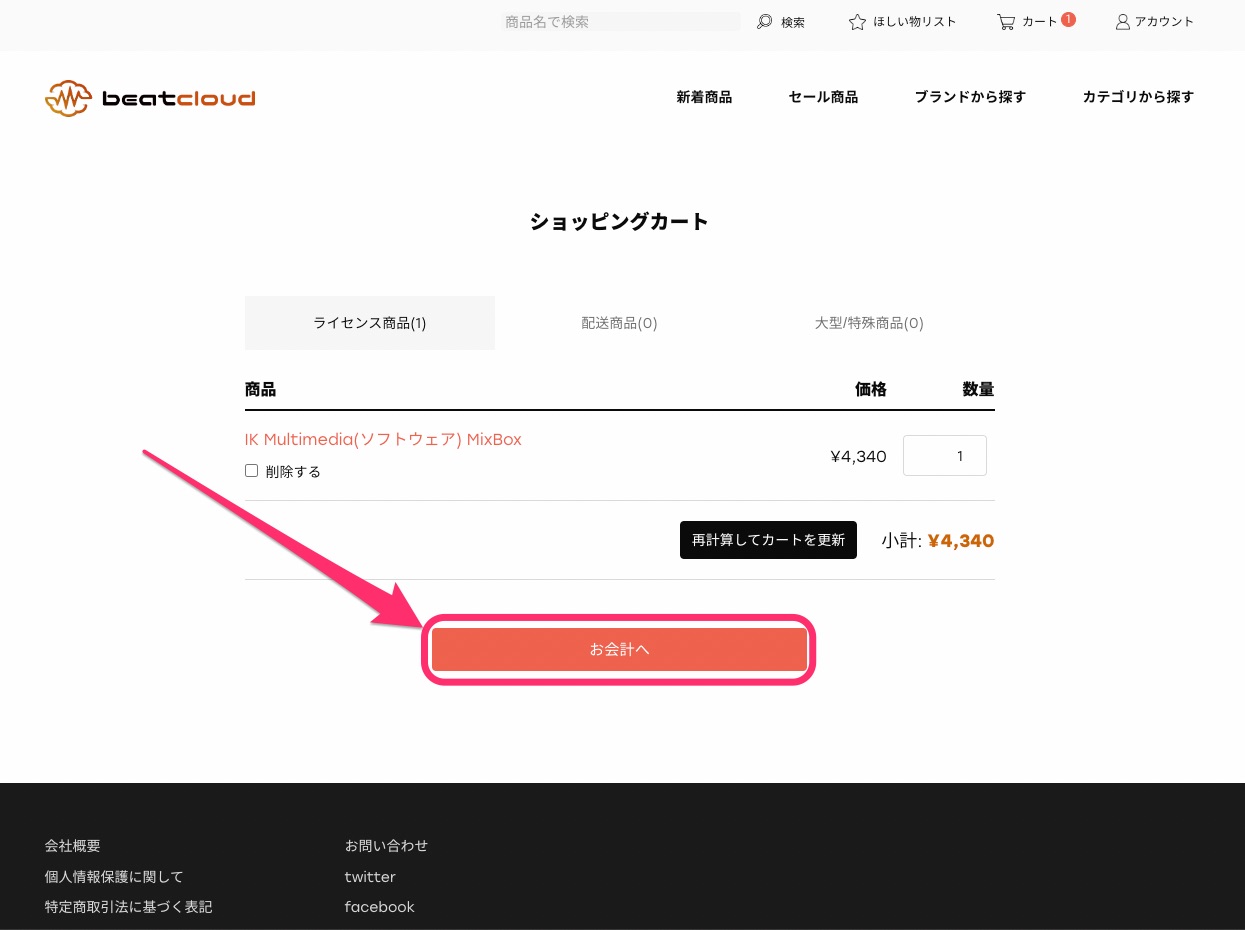The width and height of the screenshot is (1245, 930).
Task: Switch to the 大型/特殊商品(0) tab
Action: 869,323
